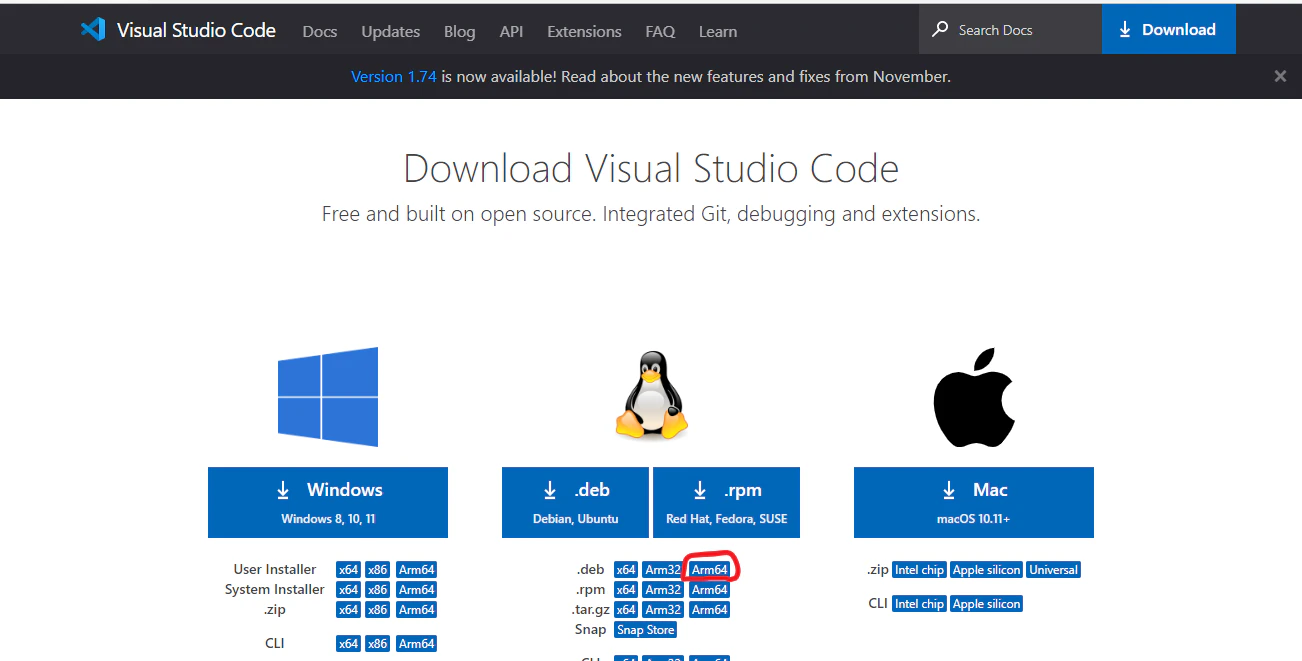The height and width of the screenshot is (661, 1302).
Task: Click the Download Visual Studio Code heading
Action: [x=651, y=169]
